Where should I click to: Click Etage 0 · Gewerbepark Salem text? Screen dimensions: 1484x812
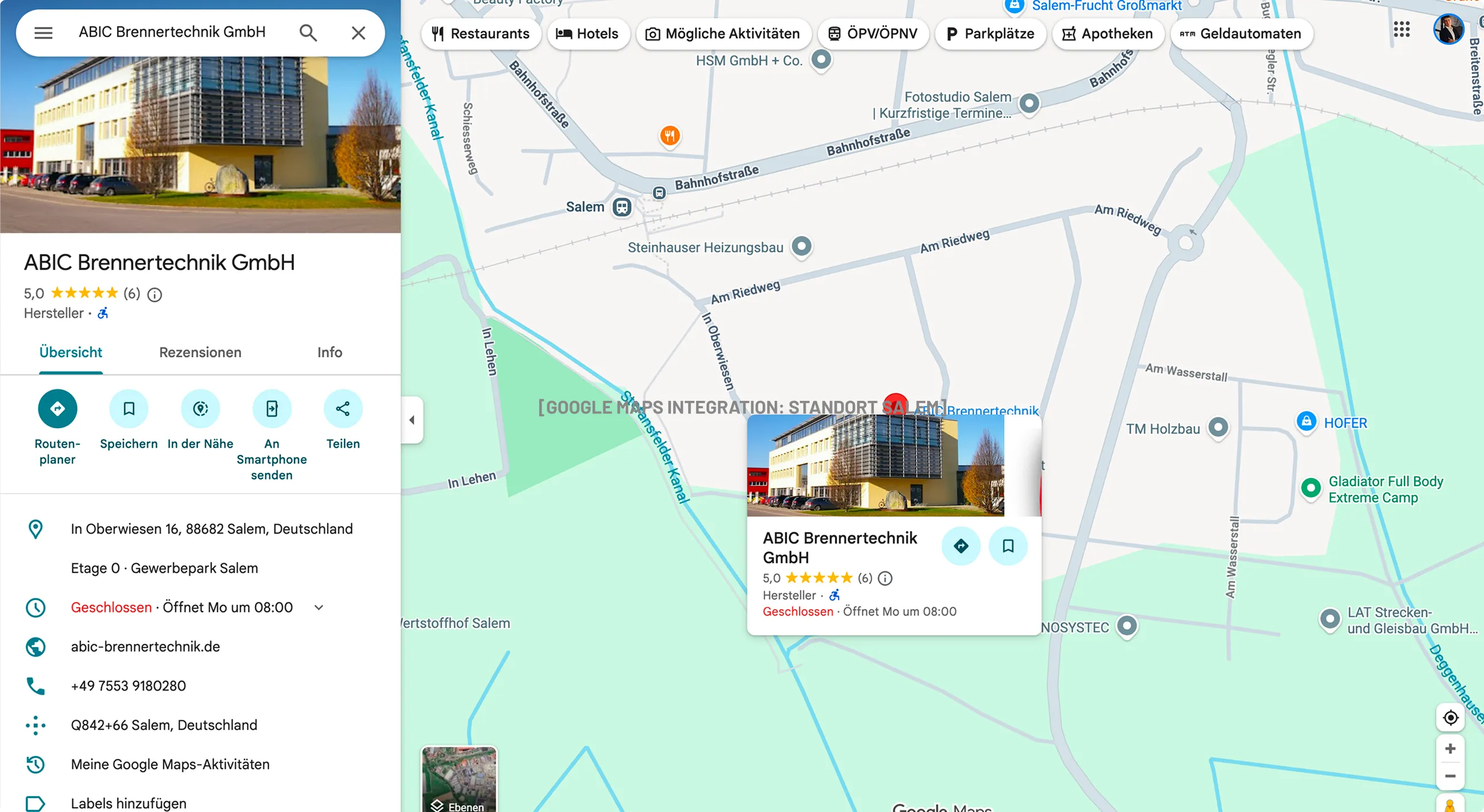tap(164, 568)
